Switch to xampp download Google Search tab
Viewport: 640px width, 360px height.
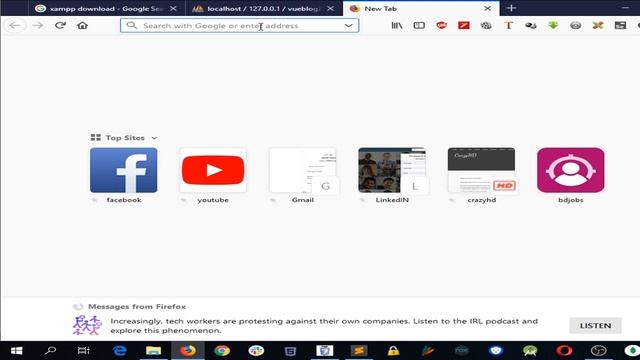click(x=107, y=9)
